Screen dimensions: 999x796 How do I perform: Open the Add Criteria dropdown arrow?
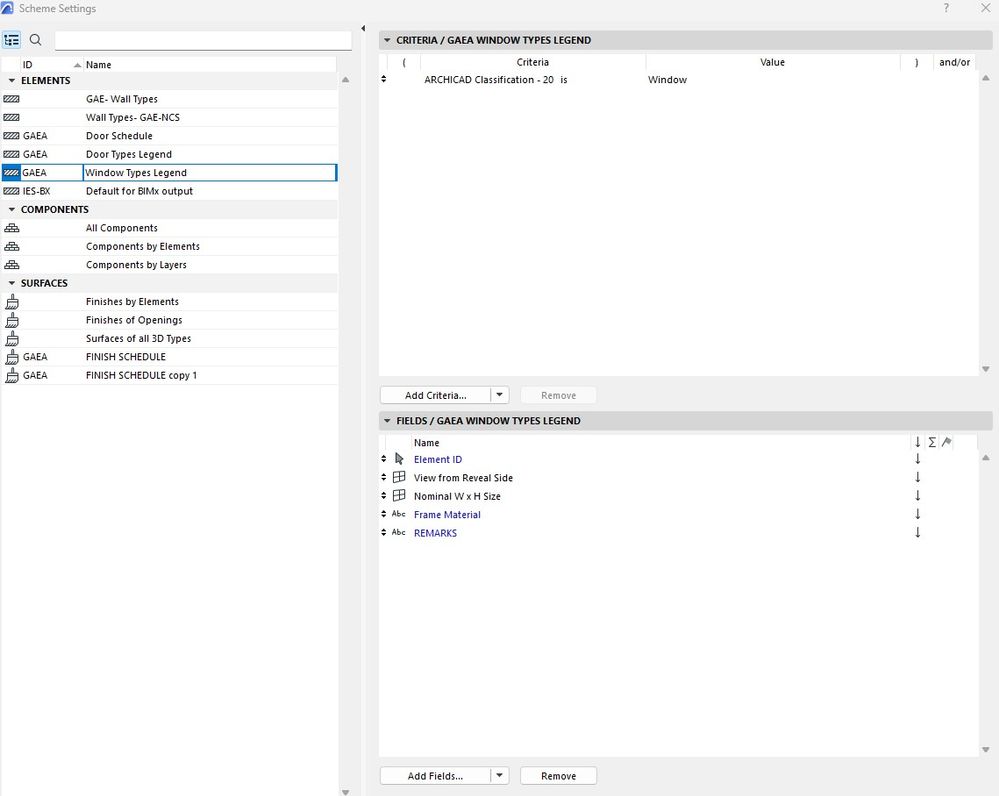(500, 395)
